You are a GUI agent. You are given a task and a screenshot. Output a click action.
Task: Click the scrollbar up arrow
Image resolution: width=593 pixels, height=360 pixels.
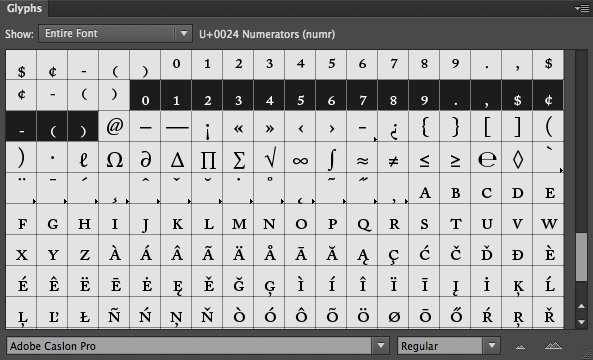pos(582,306)
